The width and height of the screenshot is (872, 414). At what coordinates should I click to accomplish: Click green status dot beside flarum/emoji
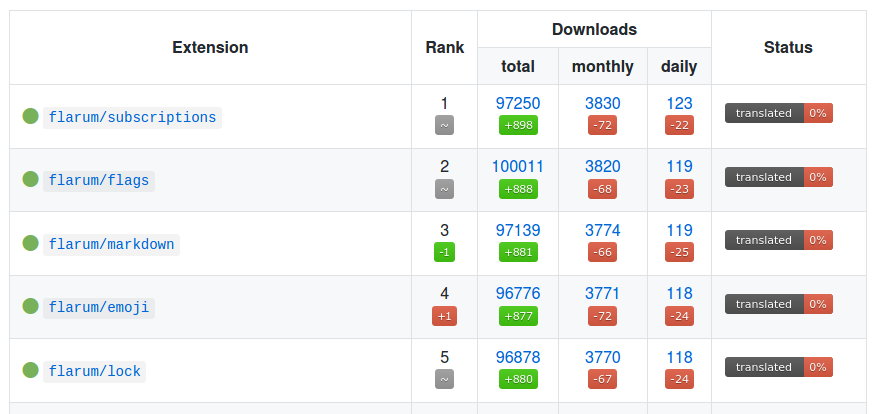[x=31, y=306]
